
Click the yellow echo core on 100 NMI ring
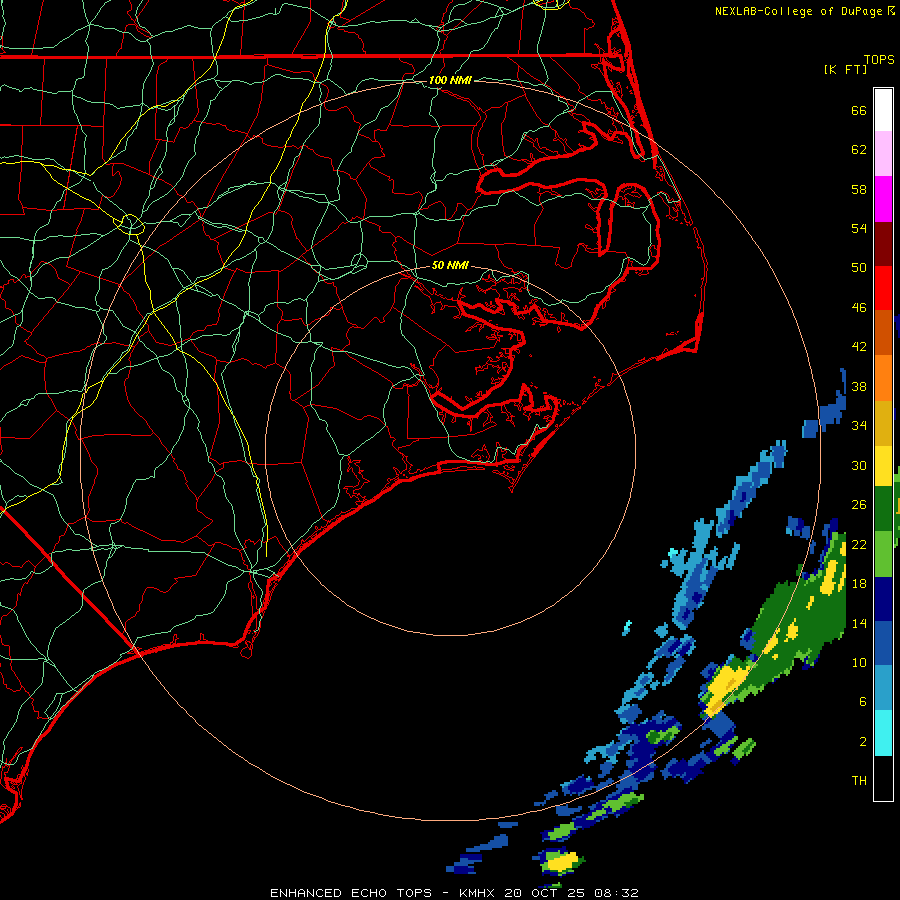726,688
